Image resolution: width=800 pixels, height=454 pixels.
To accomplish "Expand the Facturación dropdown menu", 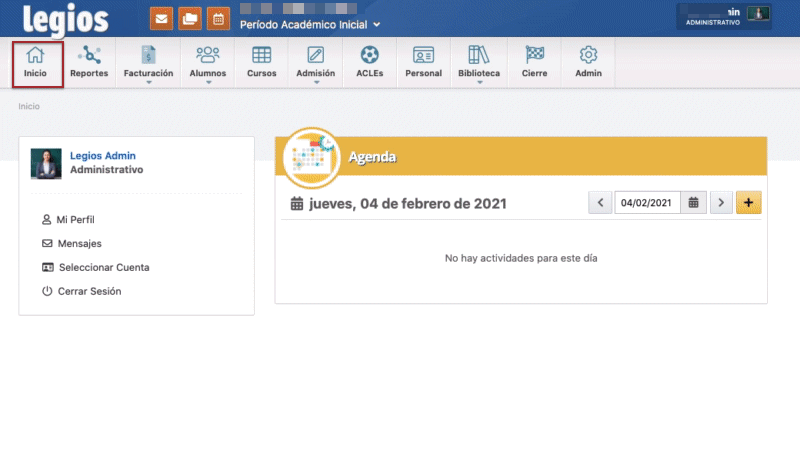I will coord(148,63).
